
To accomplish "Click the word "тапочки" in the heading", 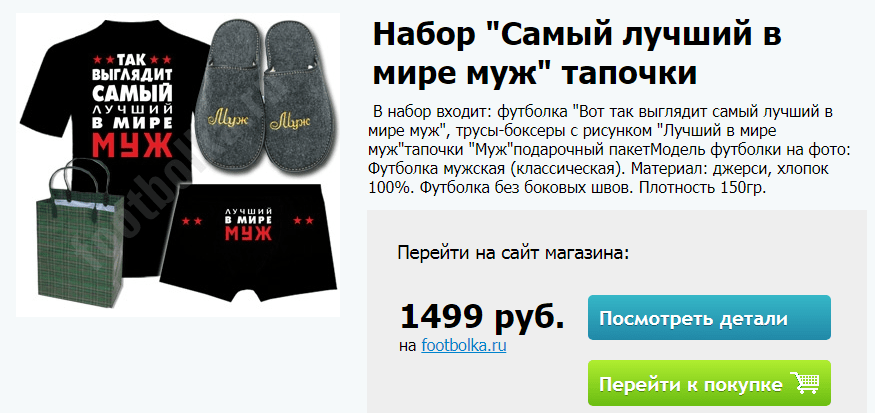I will [x=629, y=74].
